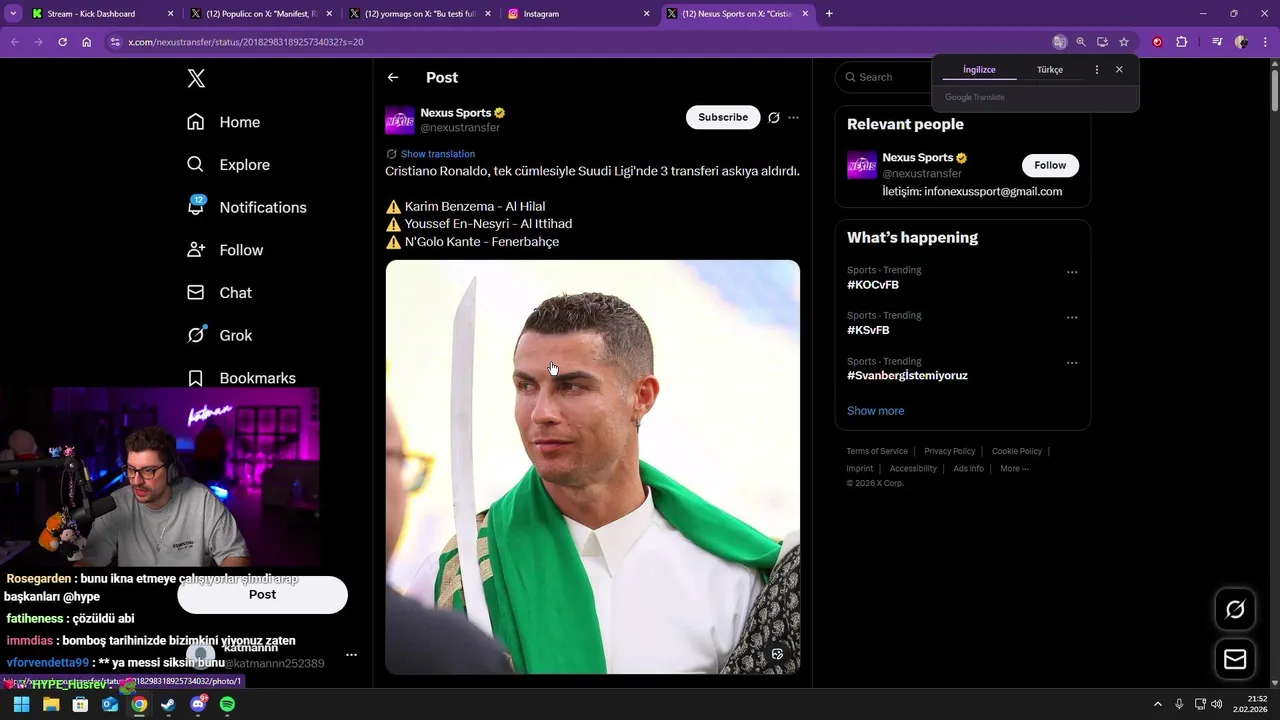Click the Grok icon beside Subscribe button
The image size is (1280, 720).
(x=774, y=117)
